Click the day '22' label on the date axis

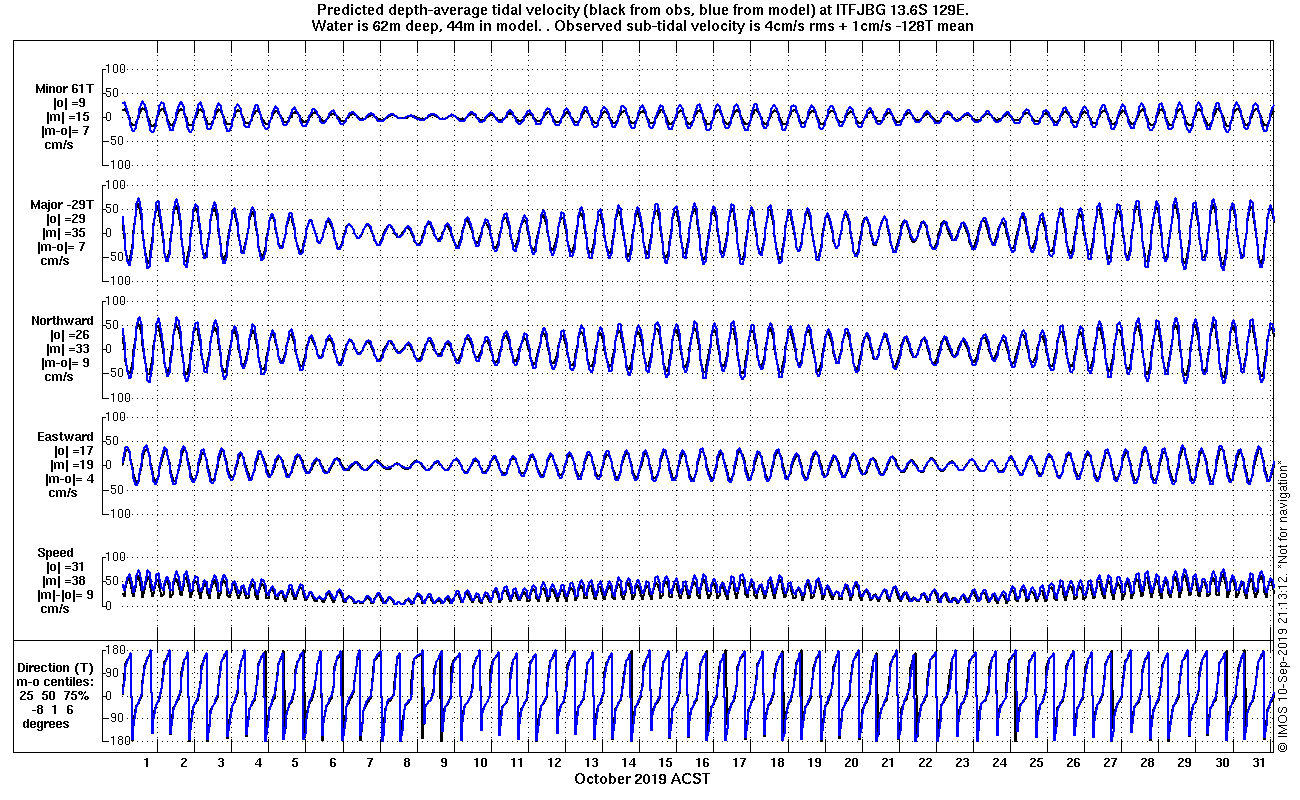pyautogui.click(x=925, y=762)
